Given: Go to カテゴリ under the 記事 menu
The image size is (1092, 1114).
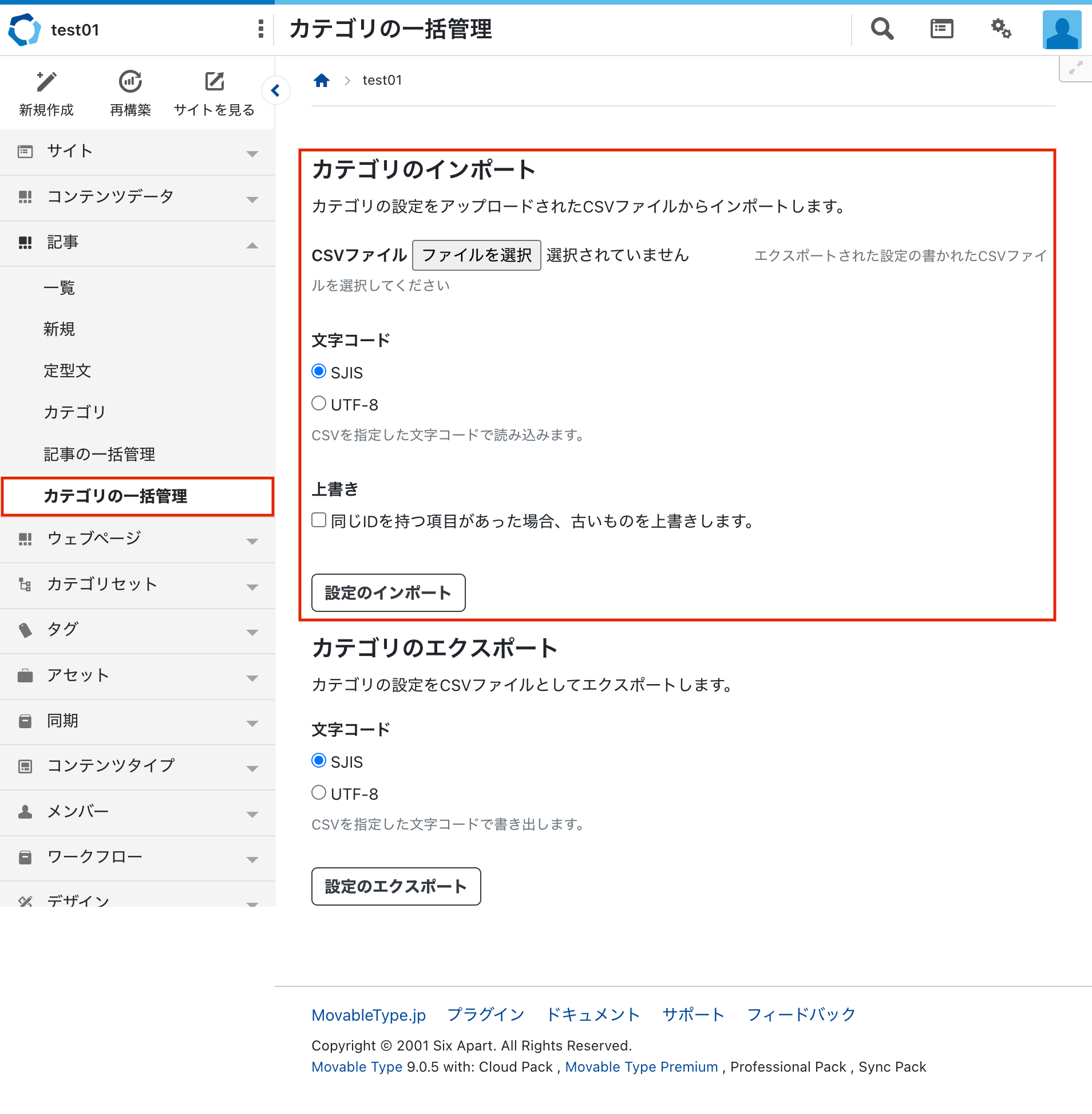Looking at the screenshot, I should click(x=74, y=412).
